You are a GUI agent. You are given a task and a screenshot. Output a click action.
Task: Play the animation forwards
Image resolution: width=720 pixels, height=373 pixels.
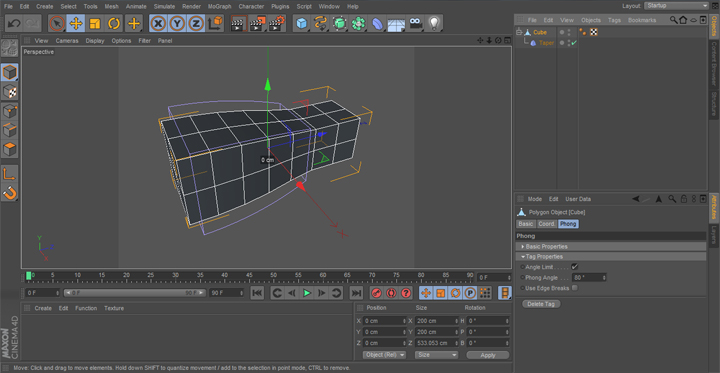point(307,293)
